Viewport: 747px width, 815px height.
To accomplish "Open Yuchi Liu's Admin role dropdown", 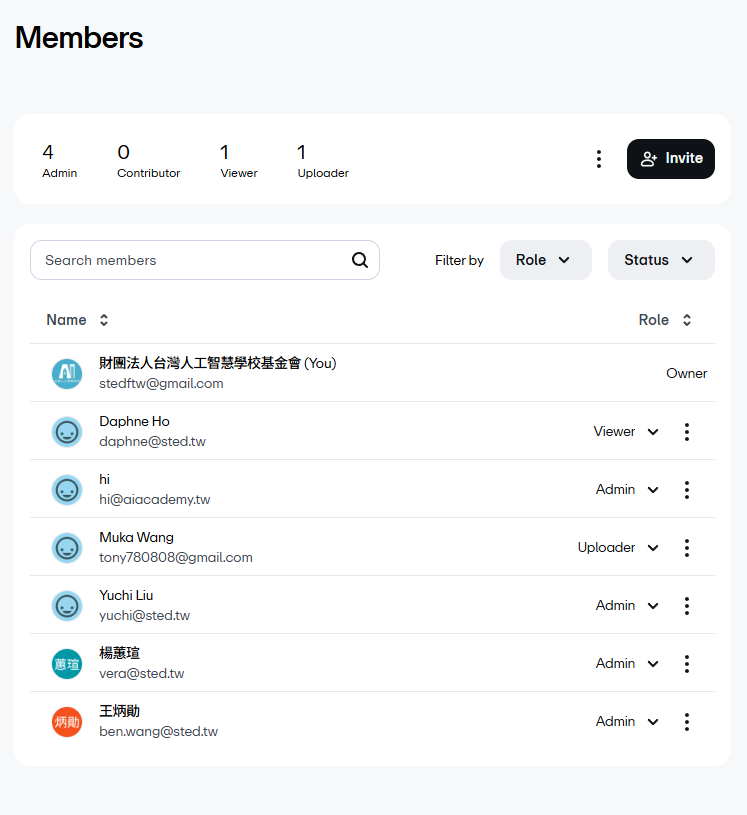I will click(x=627, y=606).
